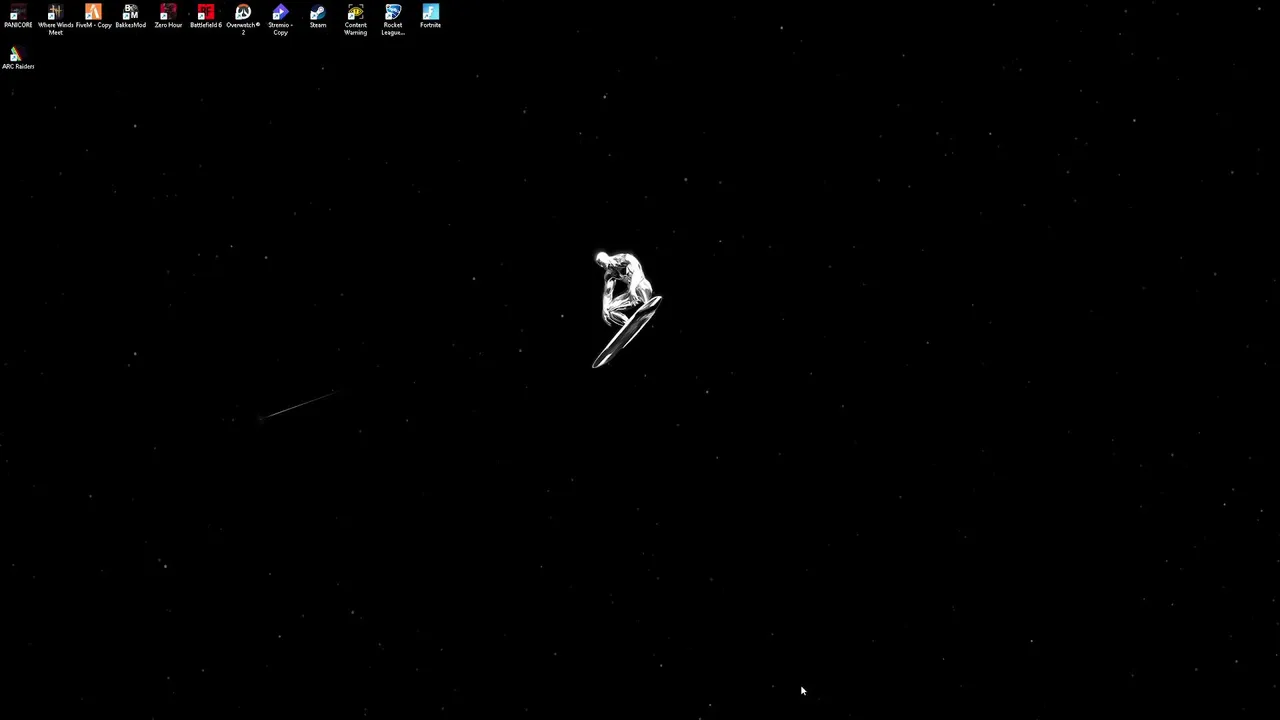
Task: Click the Zero Hour game icon
Action: click(x=168, y=16)
